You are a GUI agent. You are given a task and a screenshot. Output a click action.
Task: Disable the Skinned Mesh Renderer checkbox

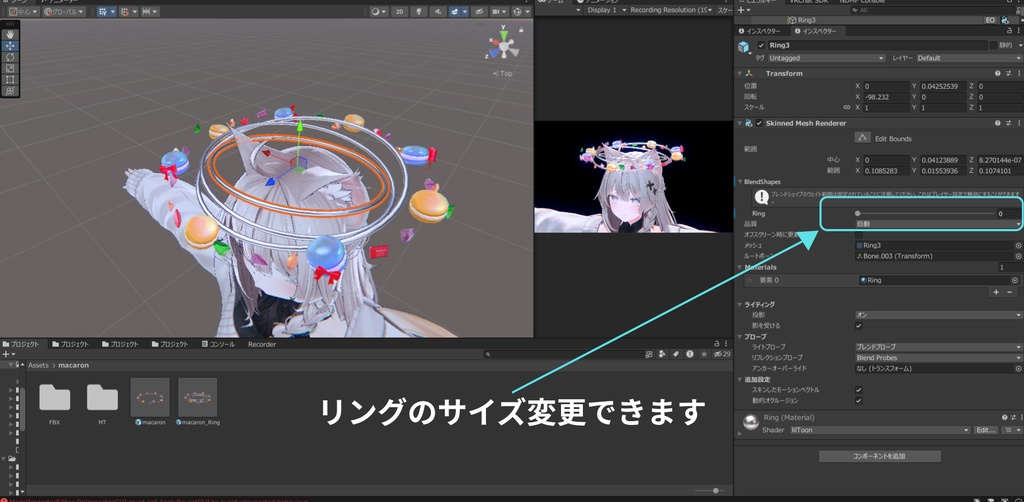[x=760, y=123]
